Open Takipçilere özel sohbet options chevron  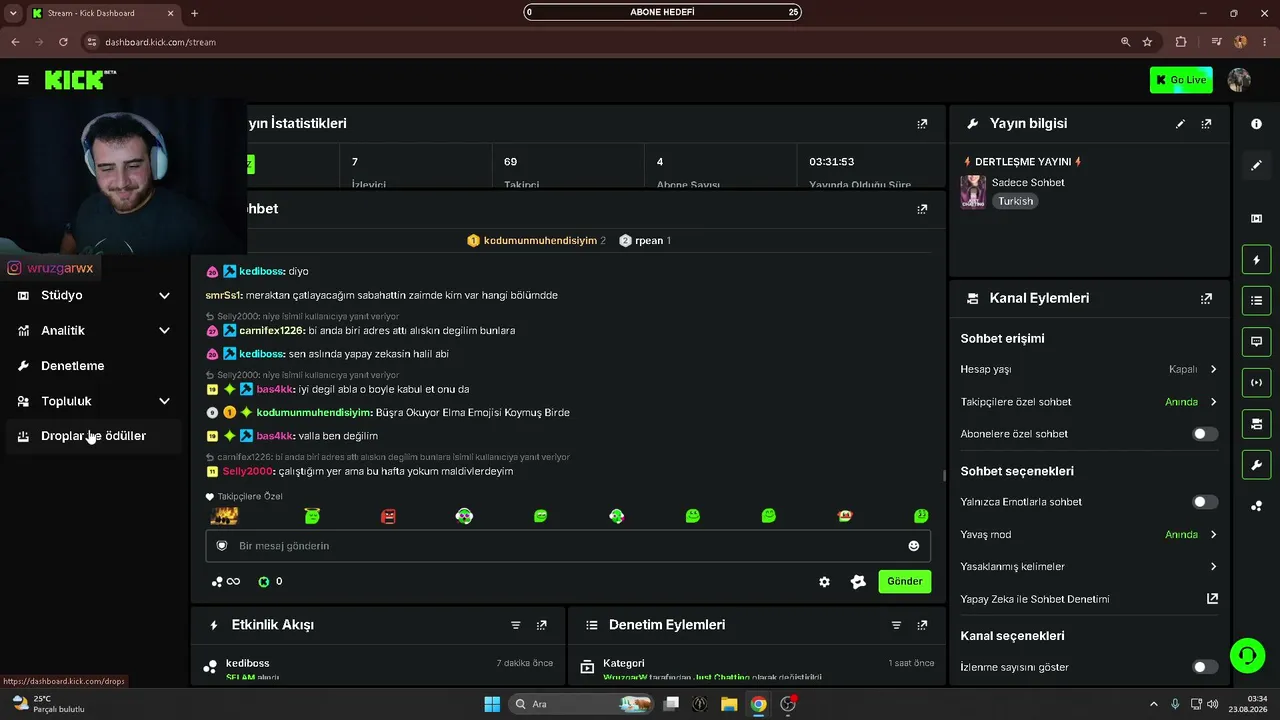[x=1213, y=402]
